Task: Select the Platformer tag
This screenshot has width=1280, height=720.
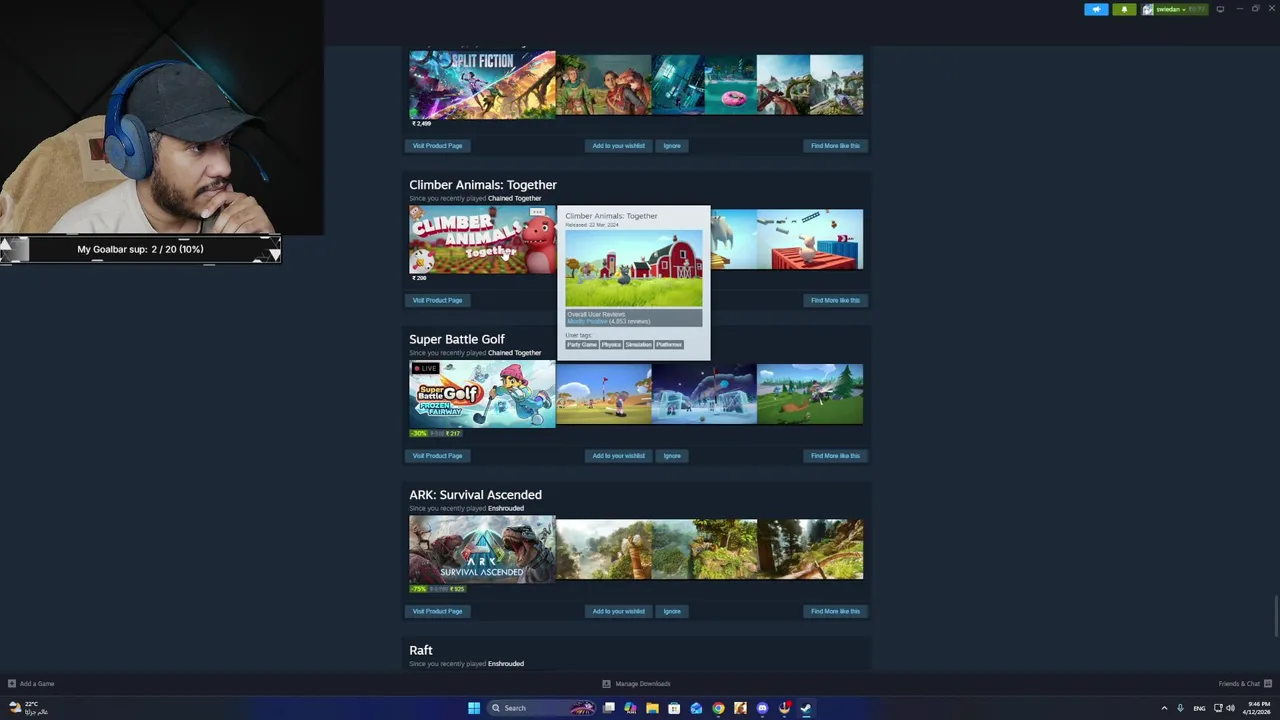Action: click(x=669, y=345)
